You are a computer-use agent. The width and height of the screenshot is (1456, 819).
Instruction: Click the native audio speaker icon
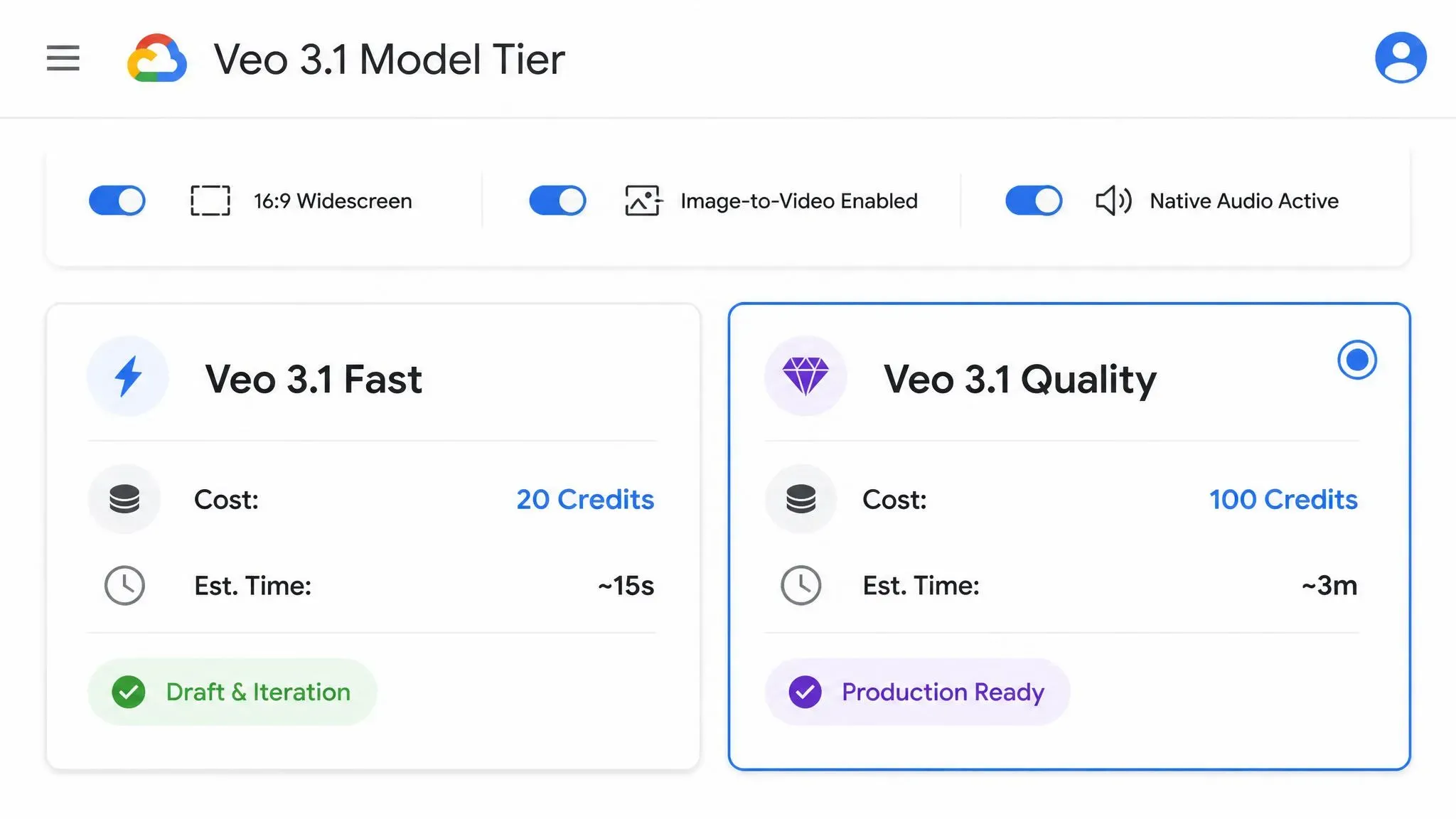click(1113, 200)
